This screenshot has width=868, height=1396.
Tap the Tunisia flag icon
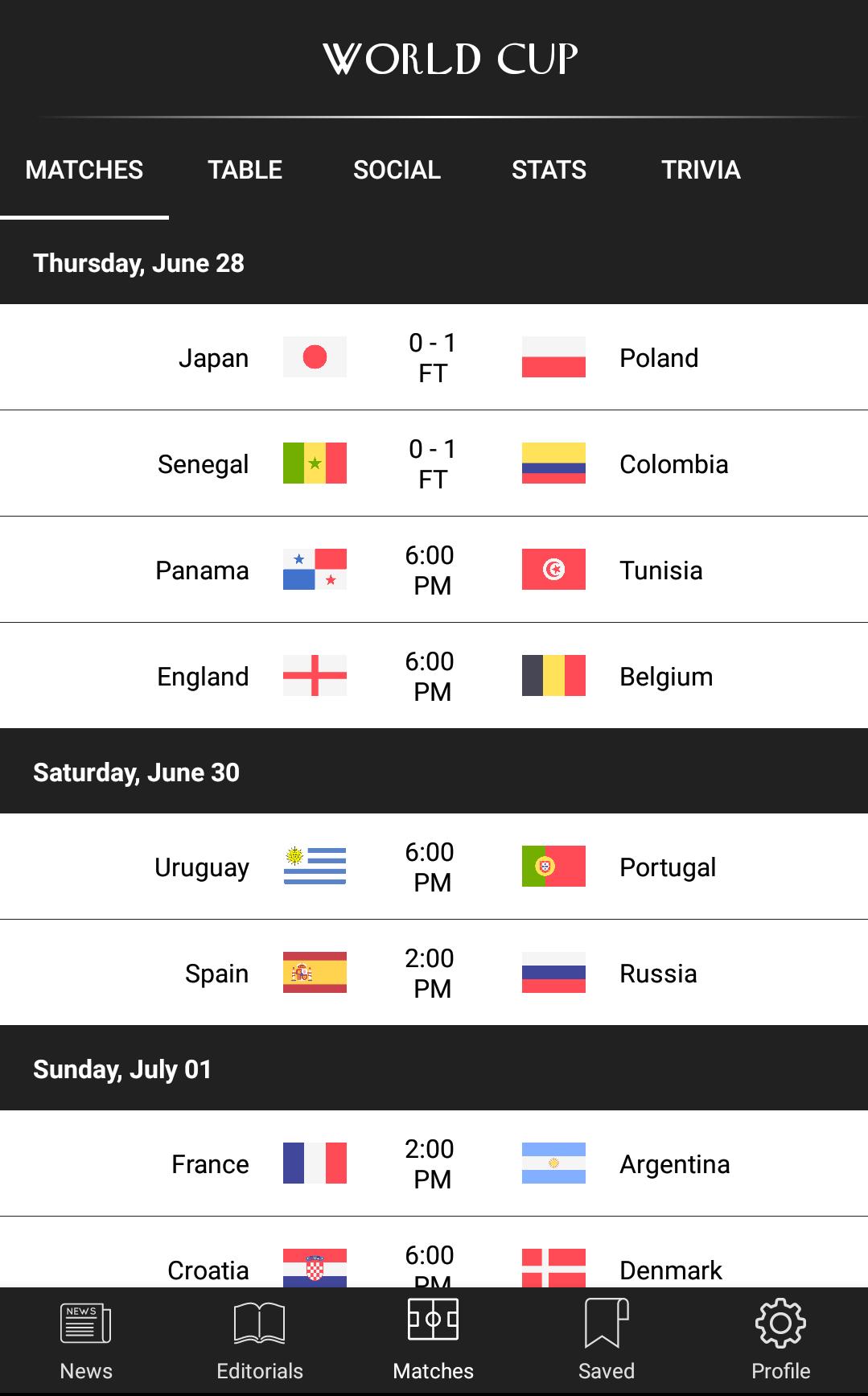[x=553, y=570]
